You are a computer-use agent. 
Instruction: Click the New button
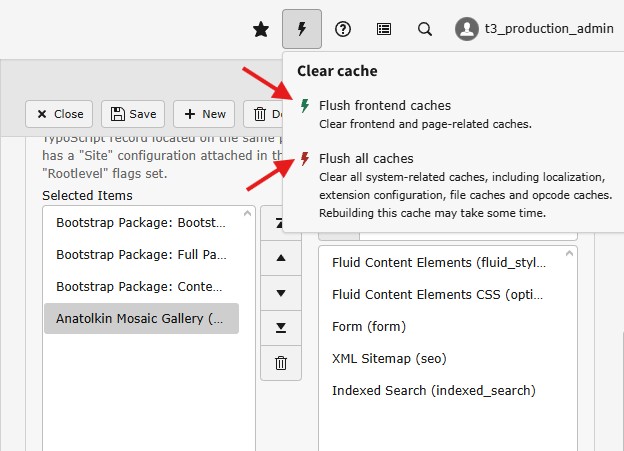pos(204,114)
